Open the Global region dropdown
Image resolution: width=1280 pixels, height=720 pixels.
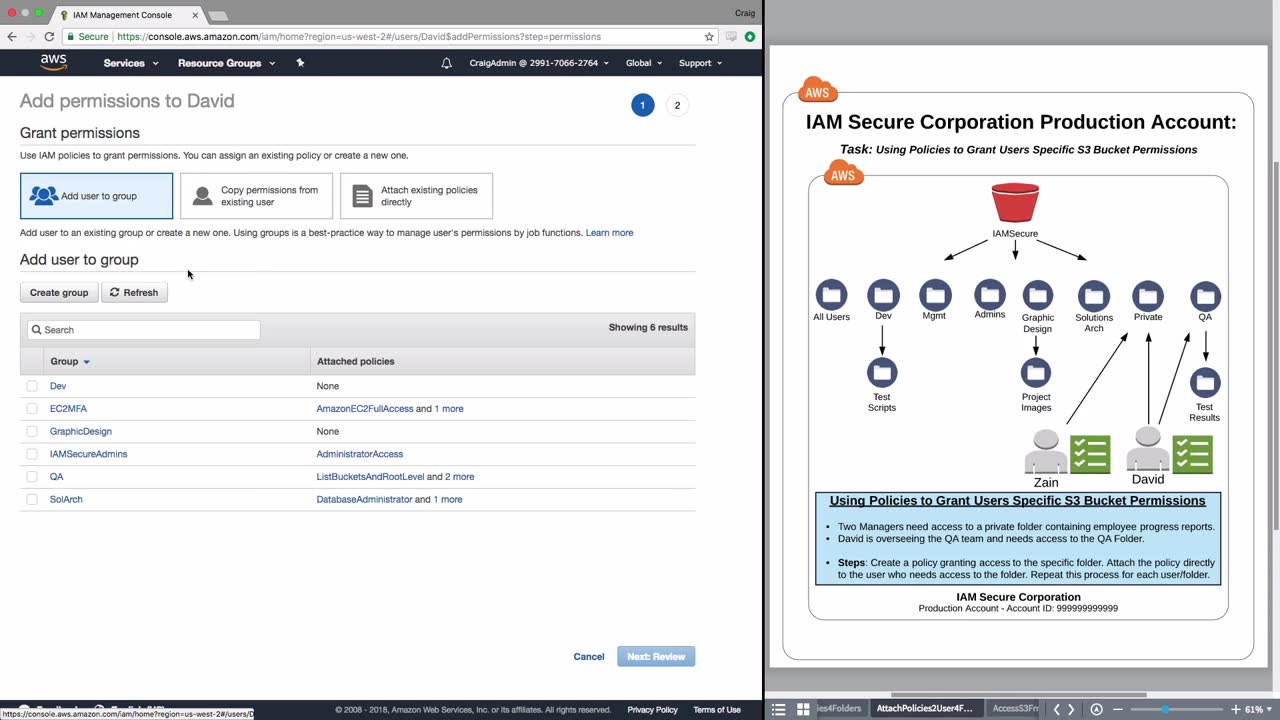pyautogui.click(x=644, y=63)
